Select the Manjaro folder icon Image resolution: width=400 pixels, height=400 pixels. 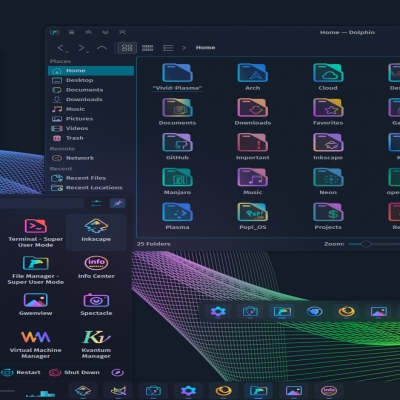coord(177,177)
